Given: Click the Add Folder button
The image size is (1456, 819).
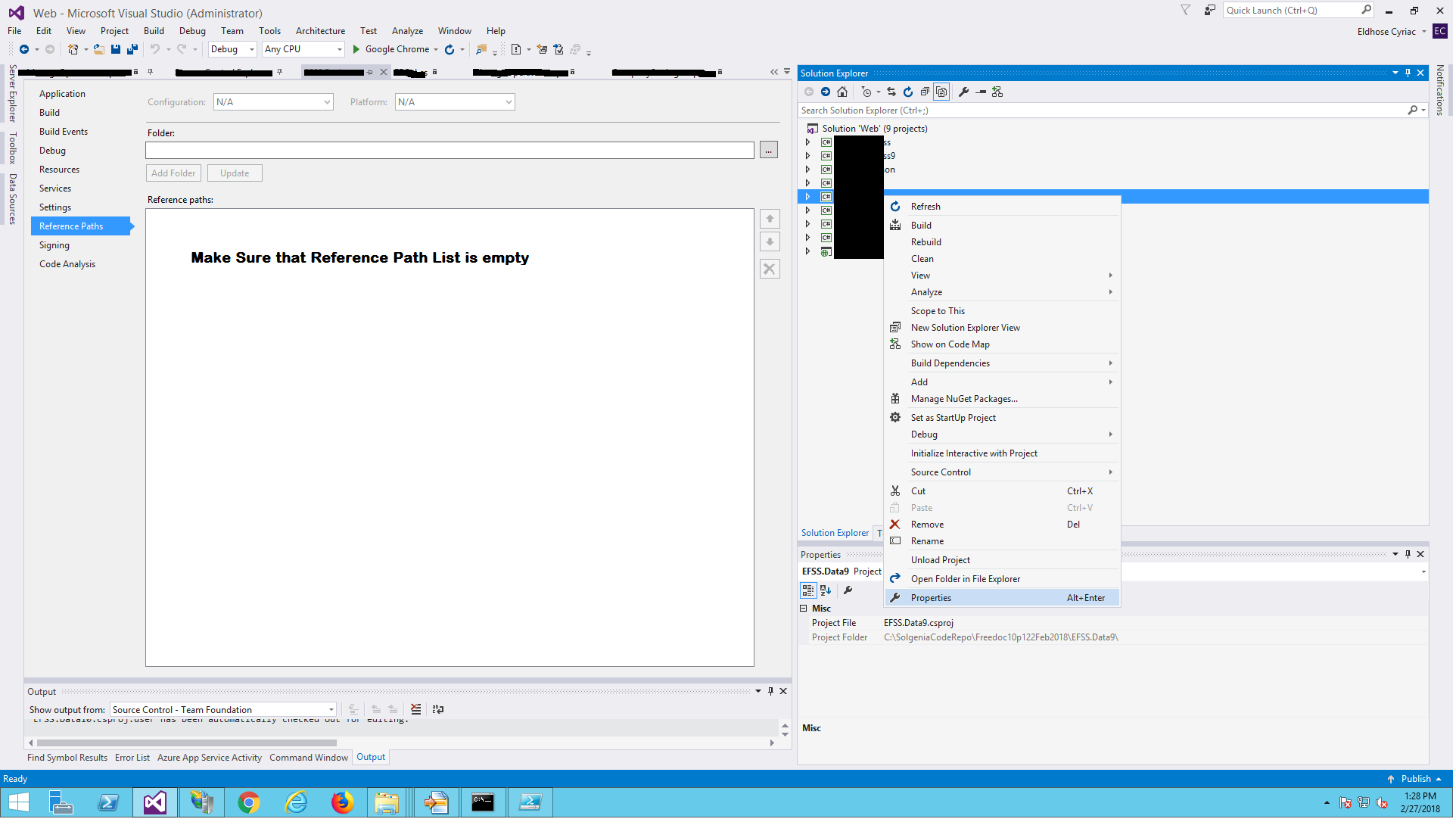Looking at the screenshot, I should 174,173.
